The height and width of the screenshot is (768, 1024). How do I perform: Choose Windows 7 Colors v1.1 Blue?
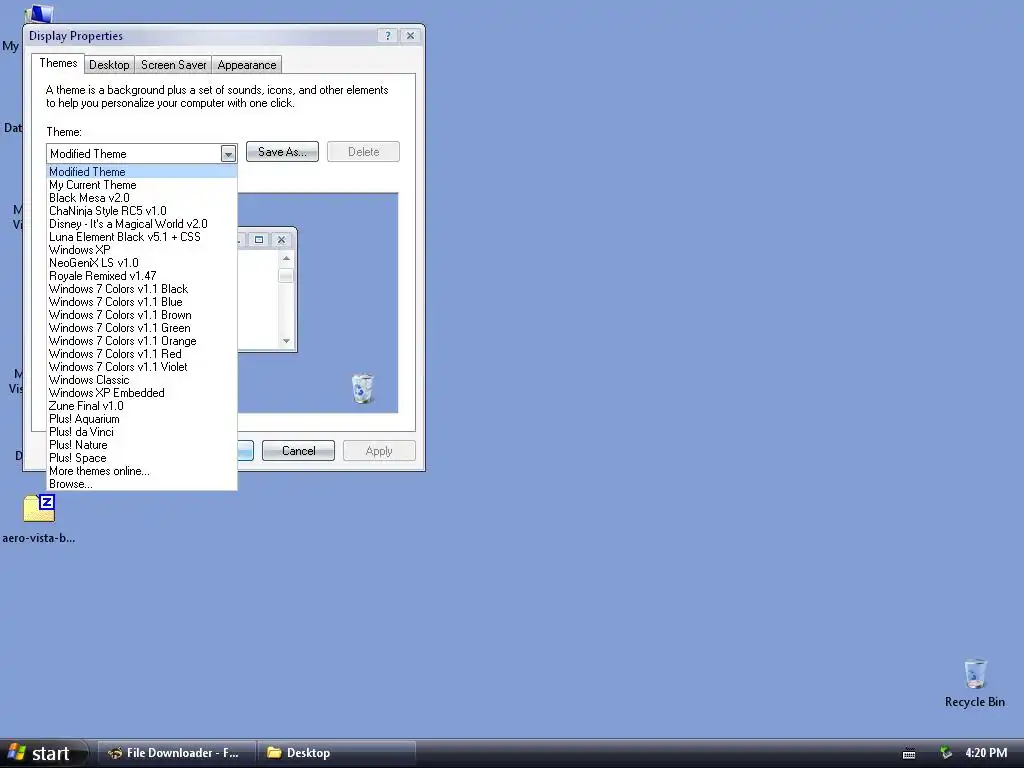142,302
